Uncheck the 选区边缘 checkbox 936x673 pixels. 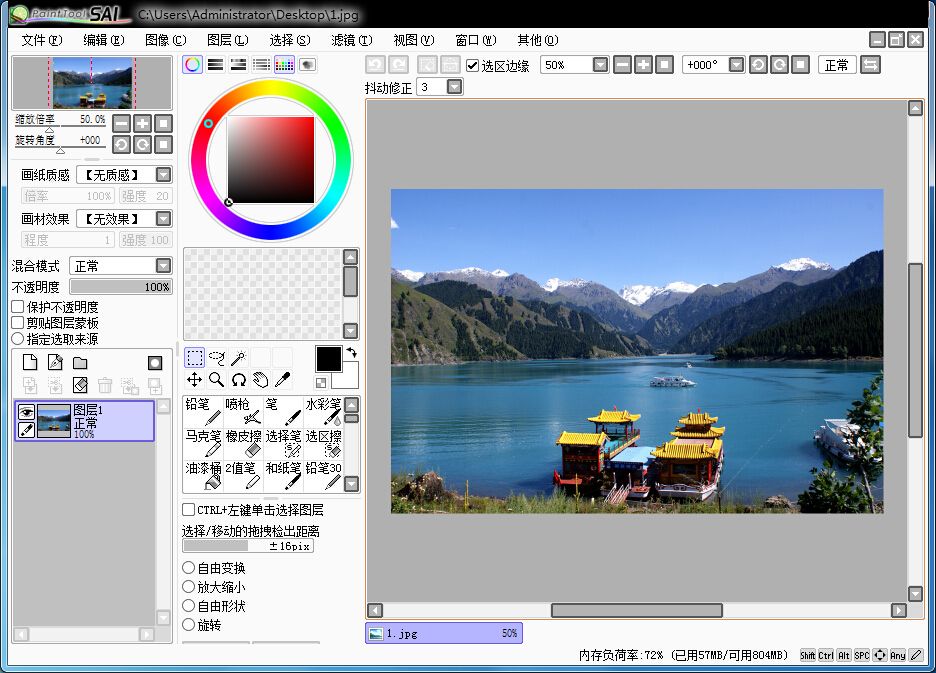coord(473,65)
